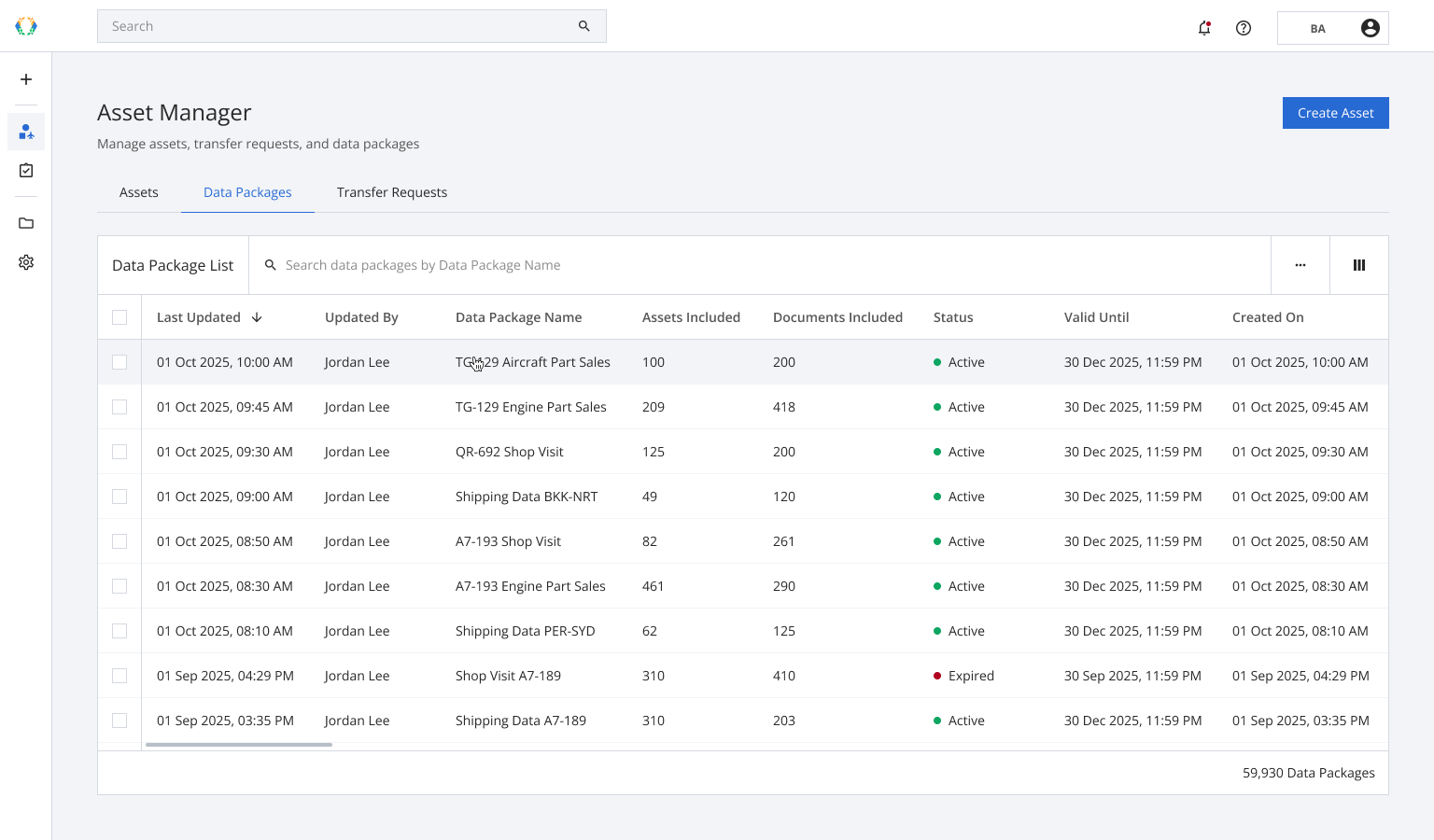Open the help question mark icon
Screen dimensions: 1434x840
[1244, 28]
